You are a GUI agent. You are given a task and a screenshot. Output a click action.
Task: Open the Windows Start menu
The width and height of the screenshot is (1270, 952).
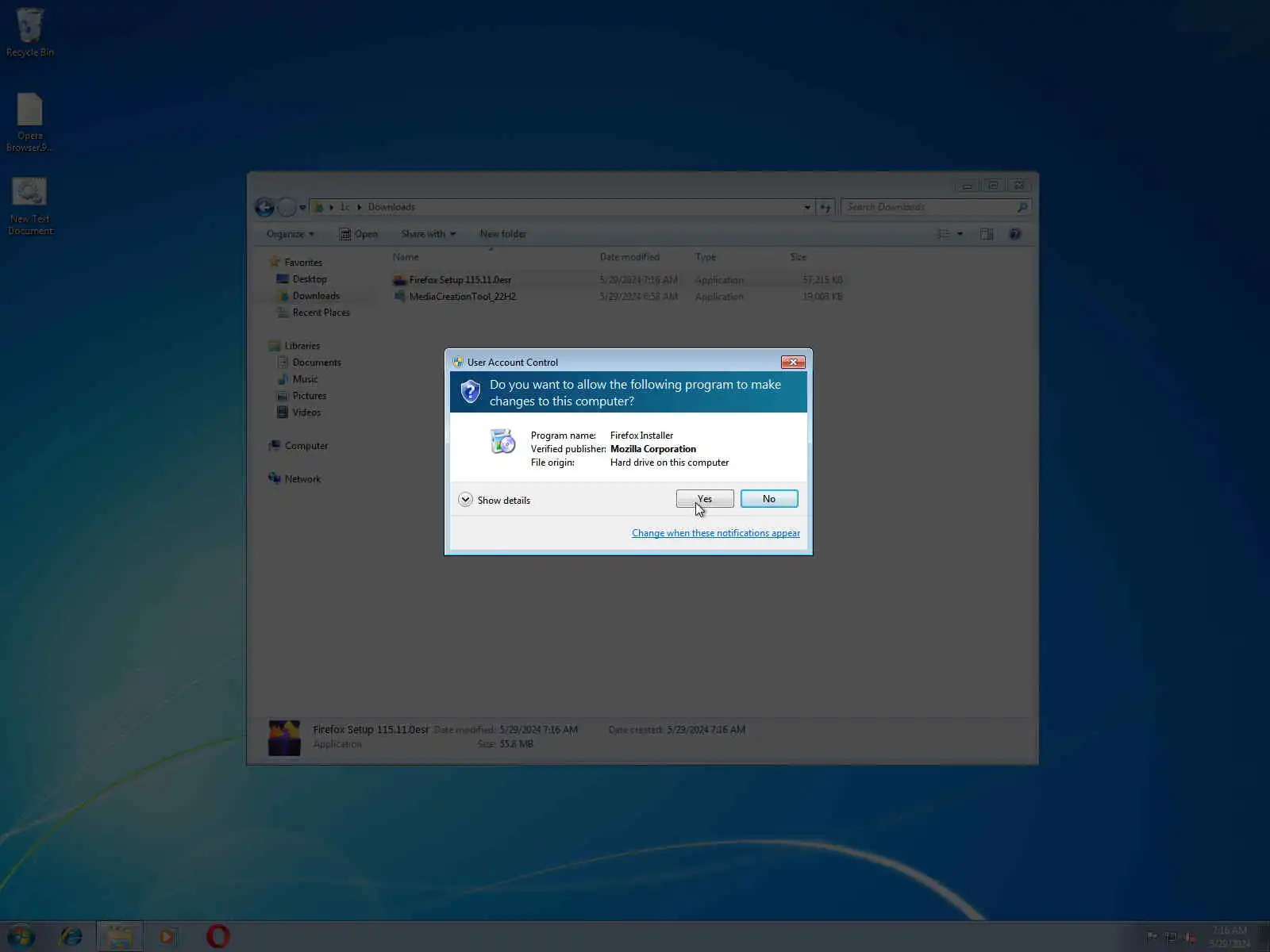[x=21, y=937]
